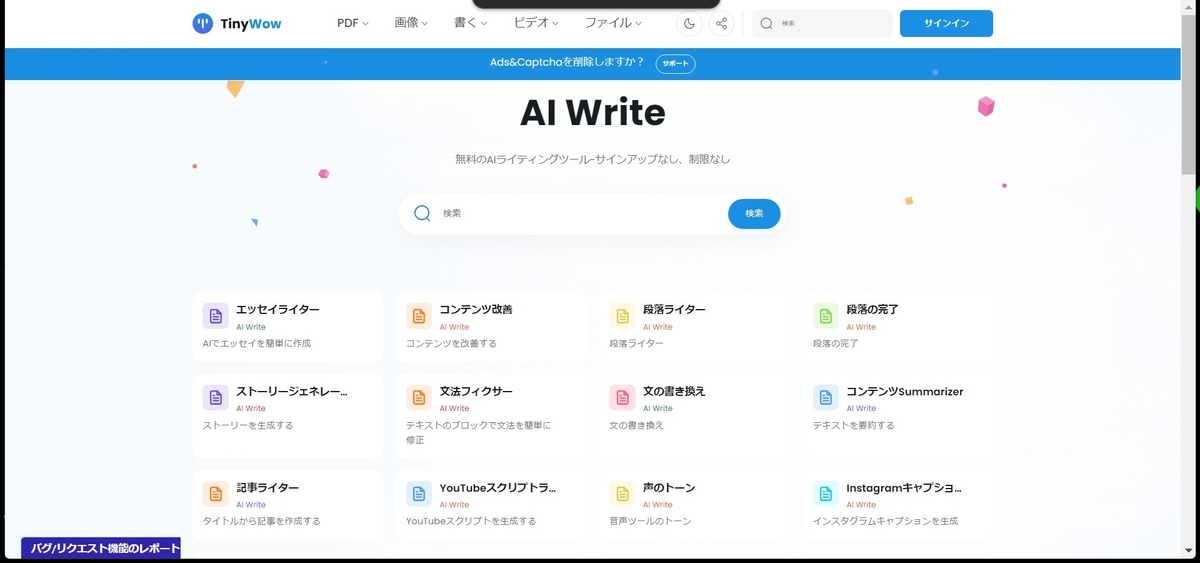Click description 'コンテンツを改善する'
This screenshot has height=563, width=1200.
pos(451,343)
